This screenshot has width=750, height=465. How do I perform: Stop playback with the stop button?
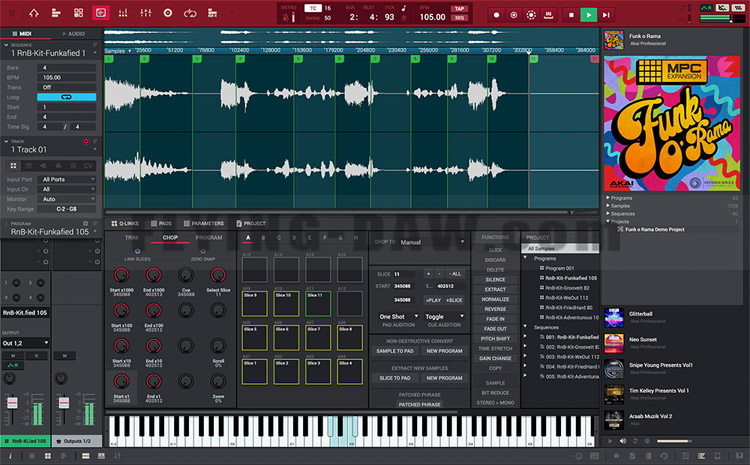click(571, 15)
